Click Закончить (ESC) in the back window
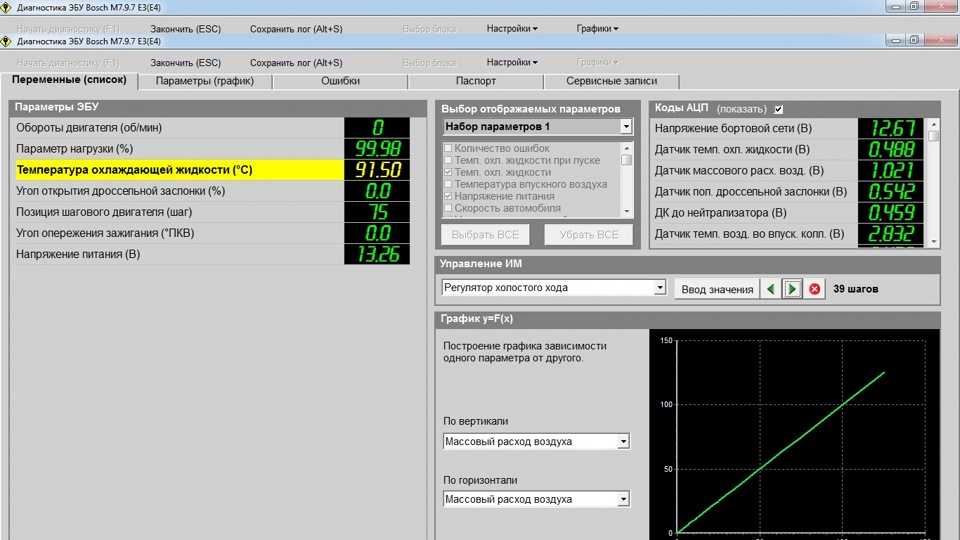The height and width of the screenshot is (540, 960). (186, 29)
